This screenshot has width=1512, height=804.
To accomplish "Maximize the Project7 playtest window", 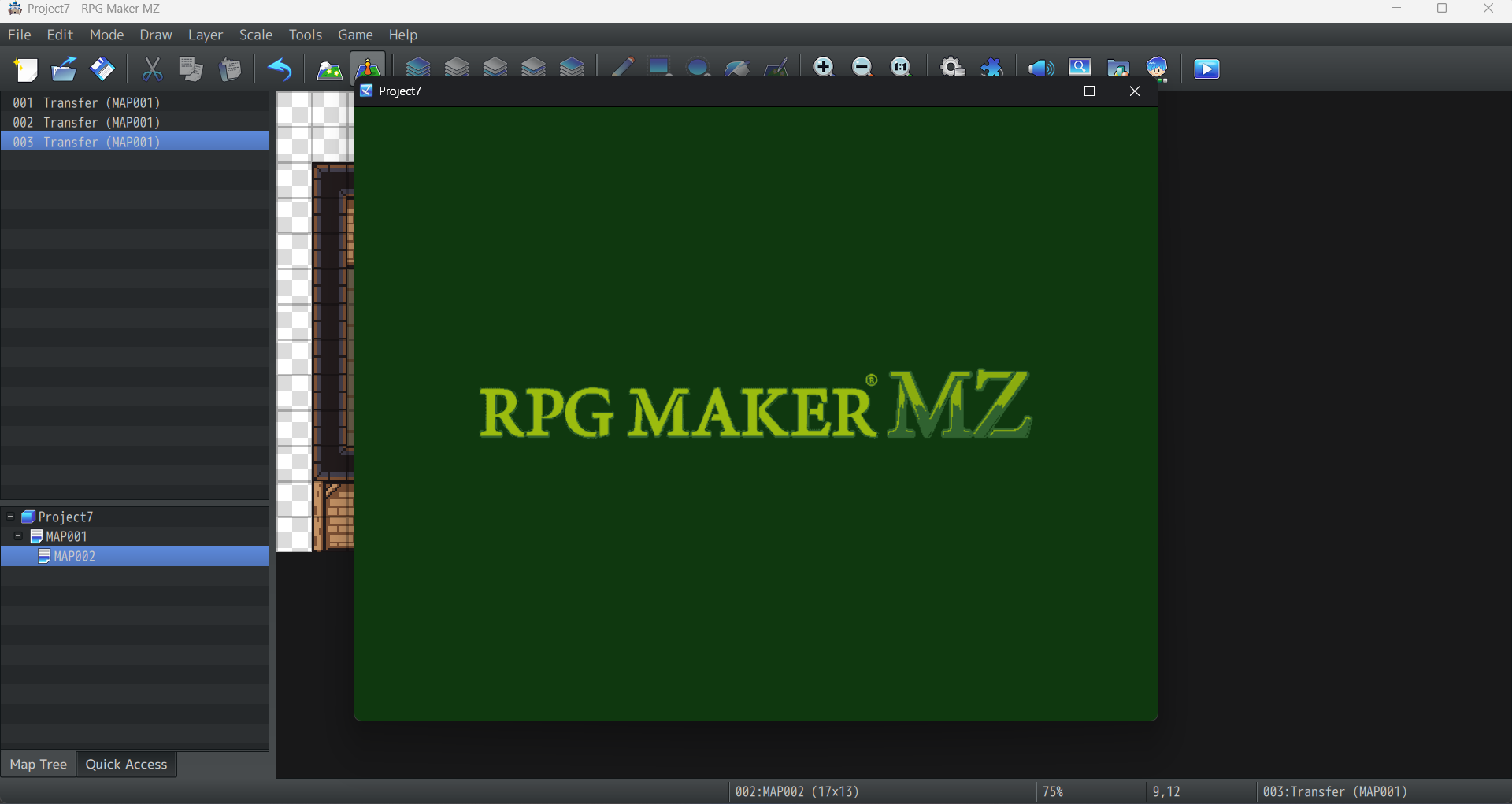I will click(1090, 91).
